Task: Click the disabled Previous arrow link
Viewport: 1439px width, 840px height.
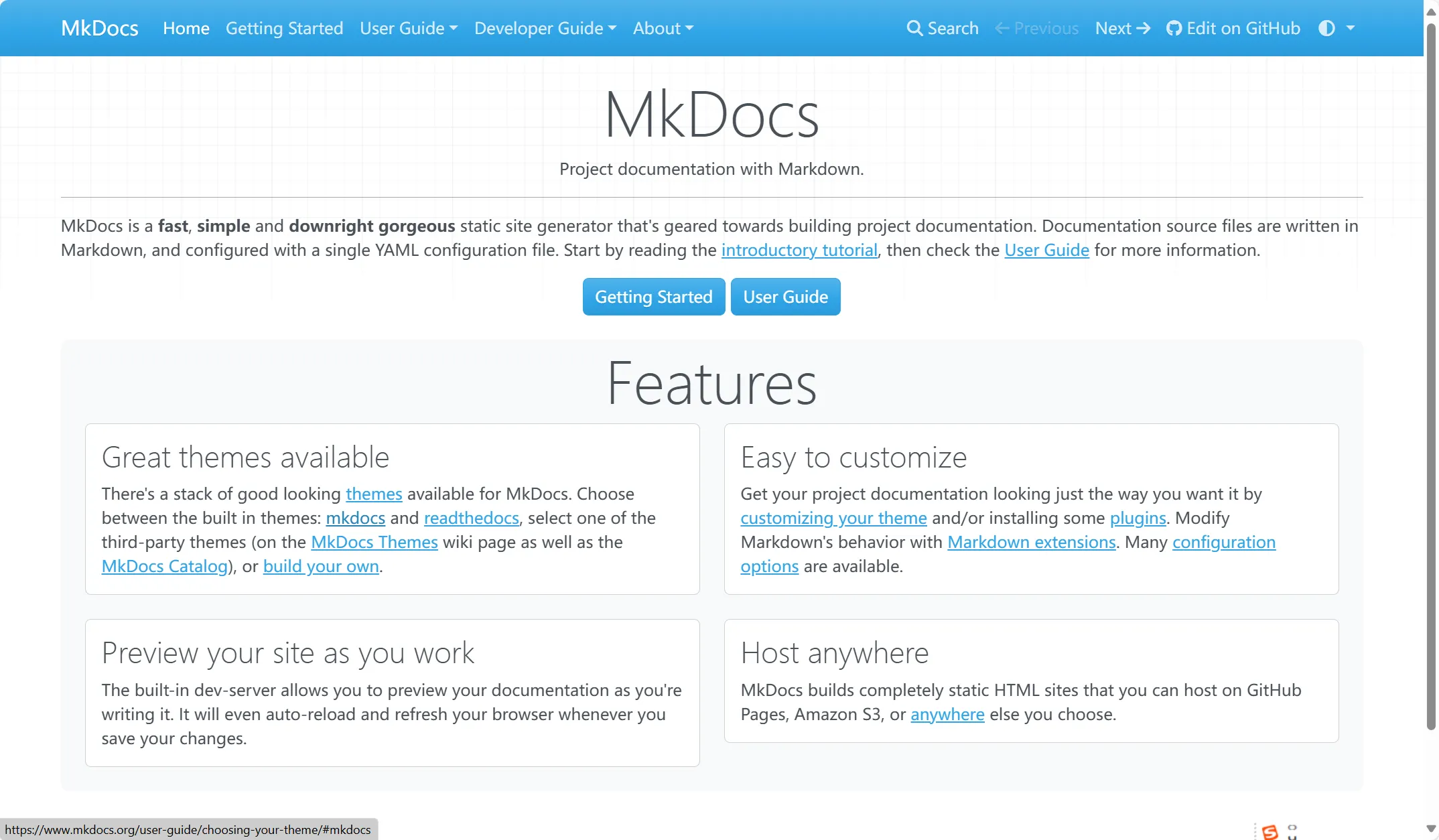Action: (x=1036, y=28)
